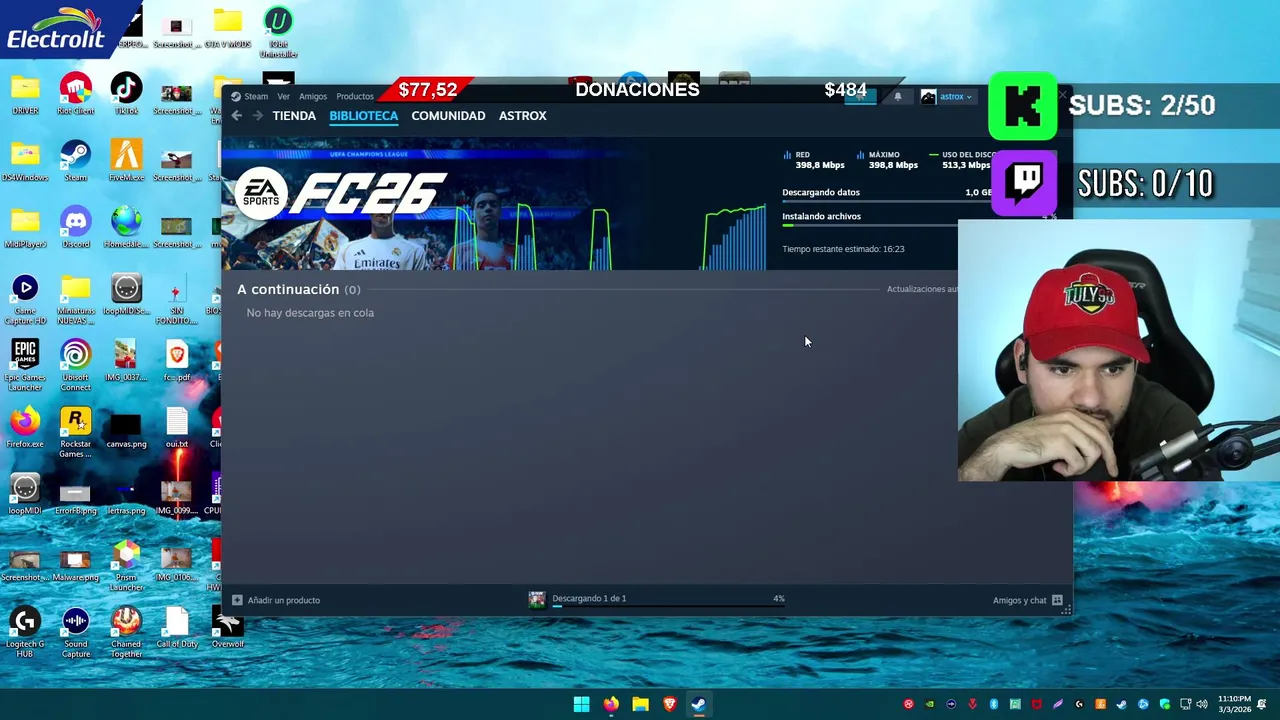Screen dimensions: 1280x720
Task: Switch to the BIBLIOTECA tab
Action: (364, 116)
